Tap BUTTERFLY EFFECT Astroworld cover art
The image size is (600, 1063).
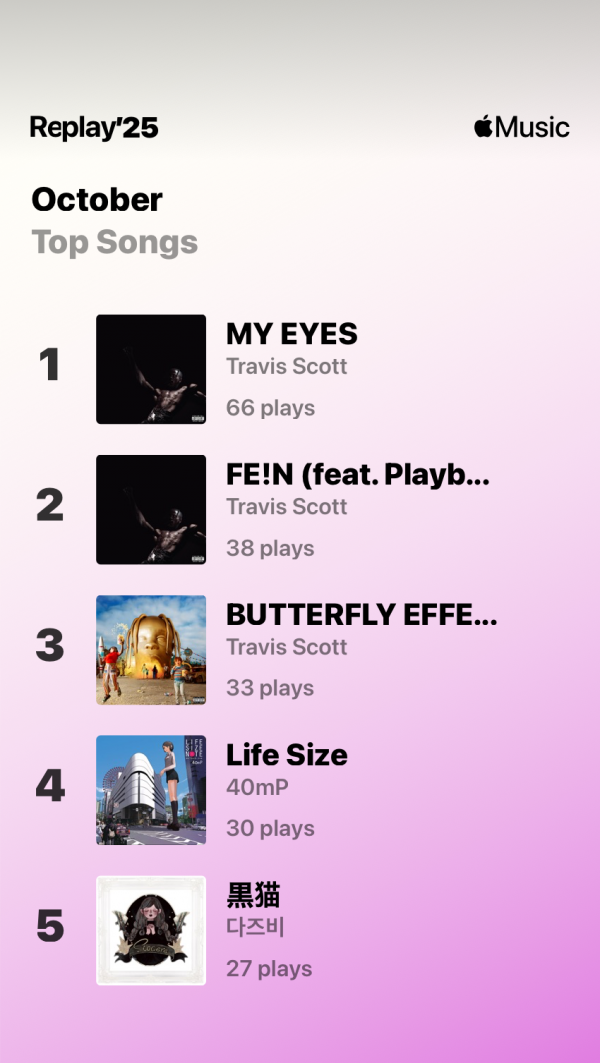click(x=151, y=650)
